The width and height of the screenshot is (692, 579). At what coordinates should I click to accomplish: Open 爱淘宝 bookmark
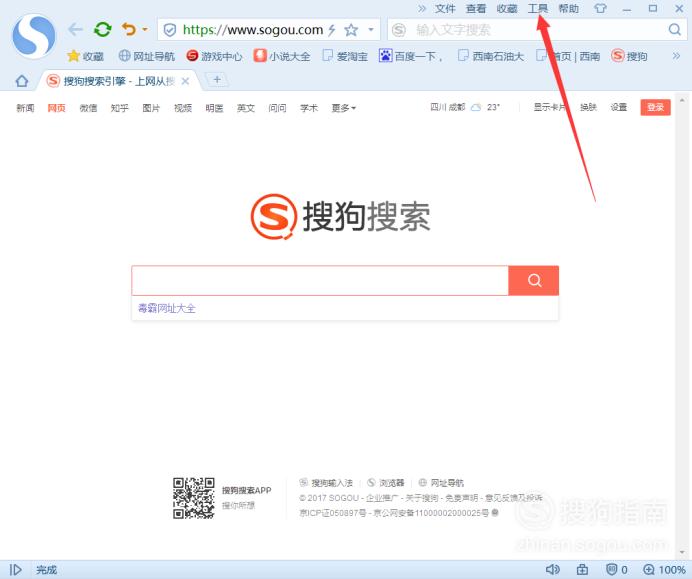345,56
